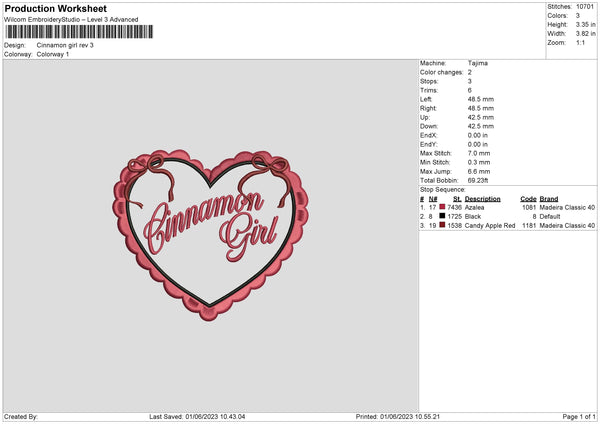The image size is (600, 424).
Task: Click stitch count '1538' in row 3
Action: click(455, 226)
